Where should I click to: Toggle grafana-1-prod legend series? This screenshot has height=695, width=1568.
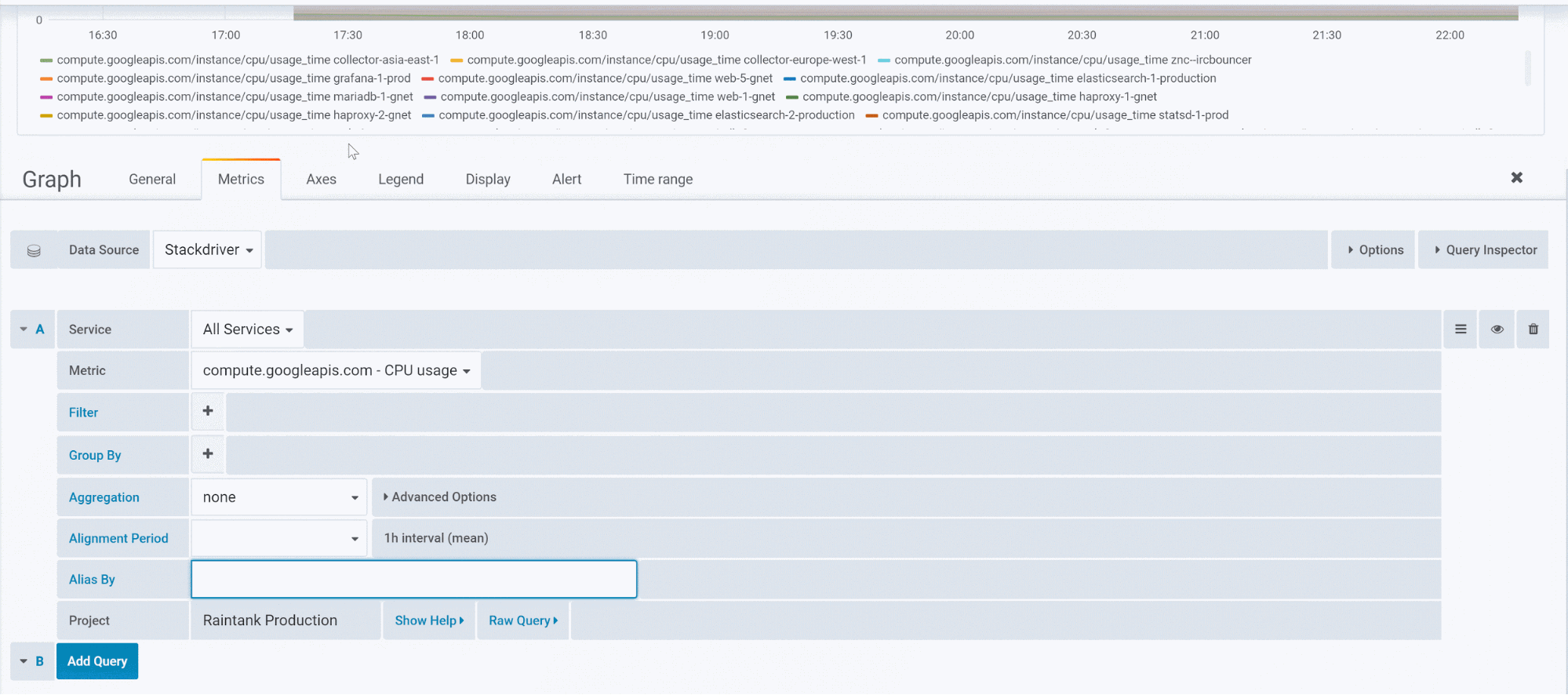234,78
